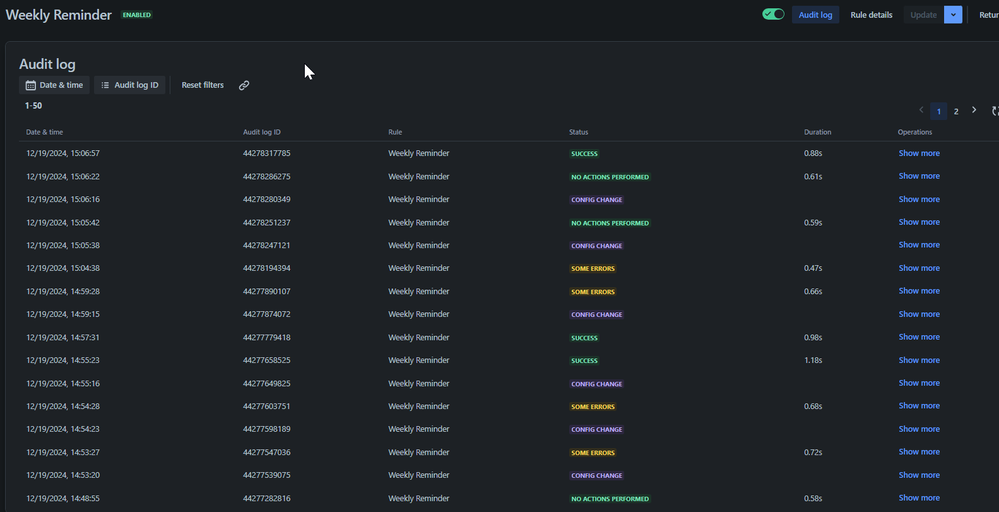Click the Update button
The image size is (999, 512).
(x=923, y=15)
